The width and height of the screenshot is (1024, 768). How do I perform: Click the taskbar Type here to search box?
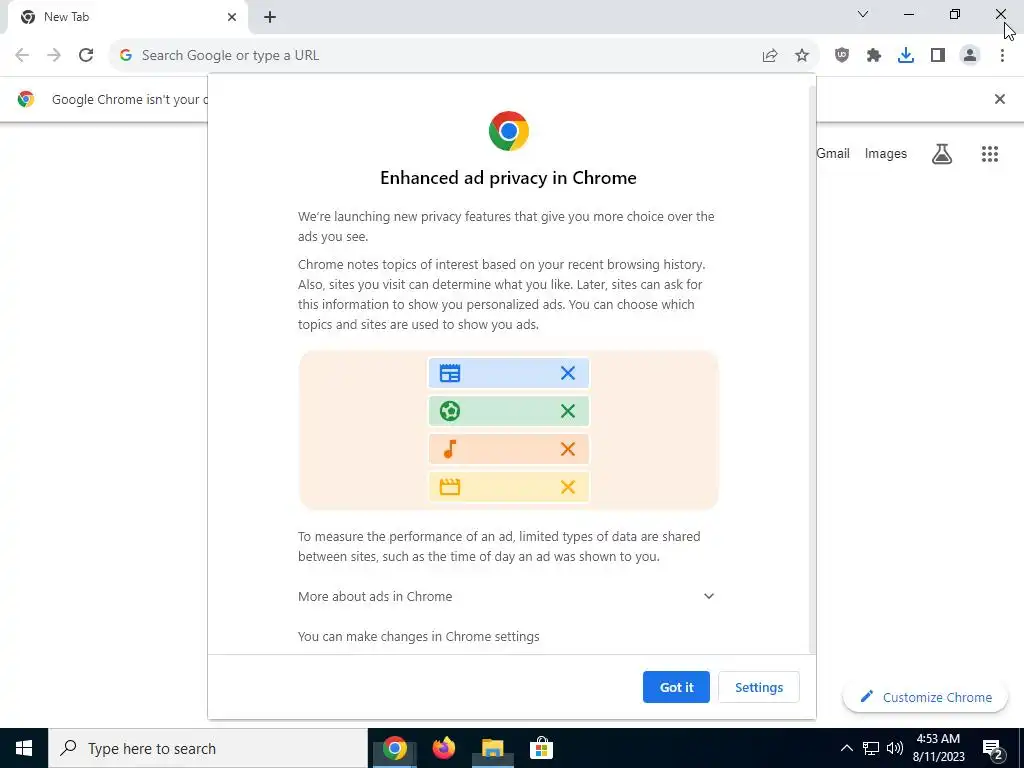coord(208,748)
